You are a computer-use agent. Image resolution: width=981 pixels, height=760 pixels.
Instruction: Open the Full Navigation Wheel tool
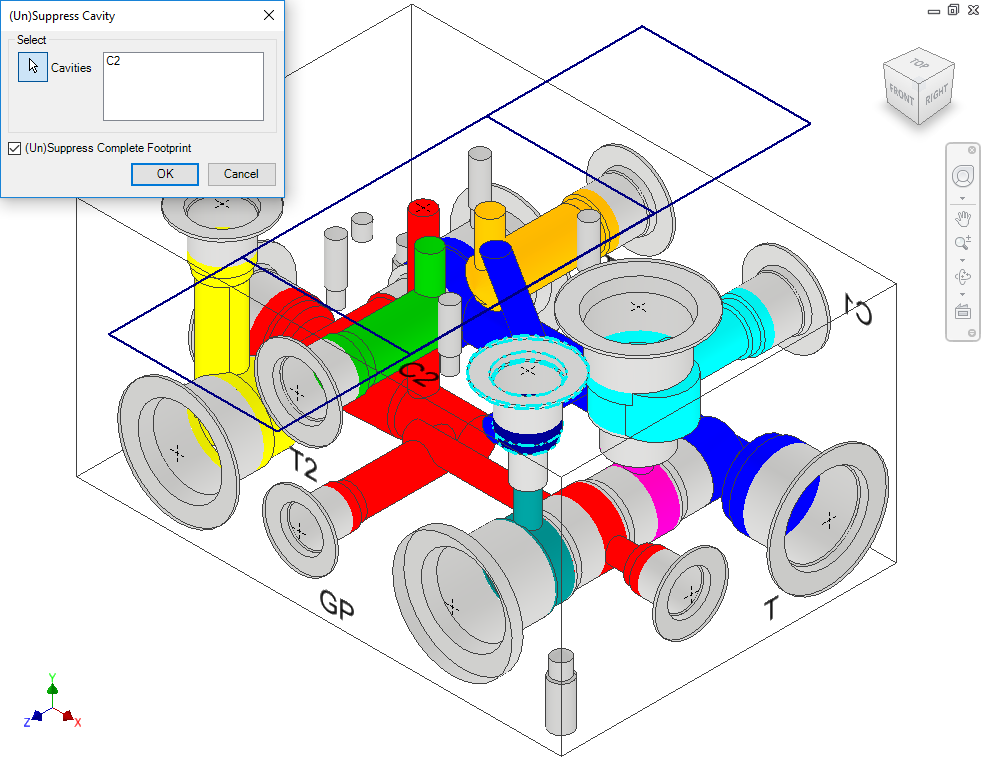(x=963, y=176)
